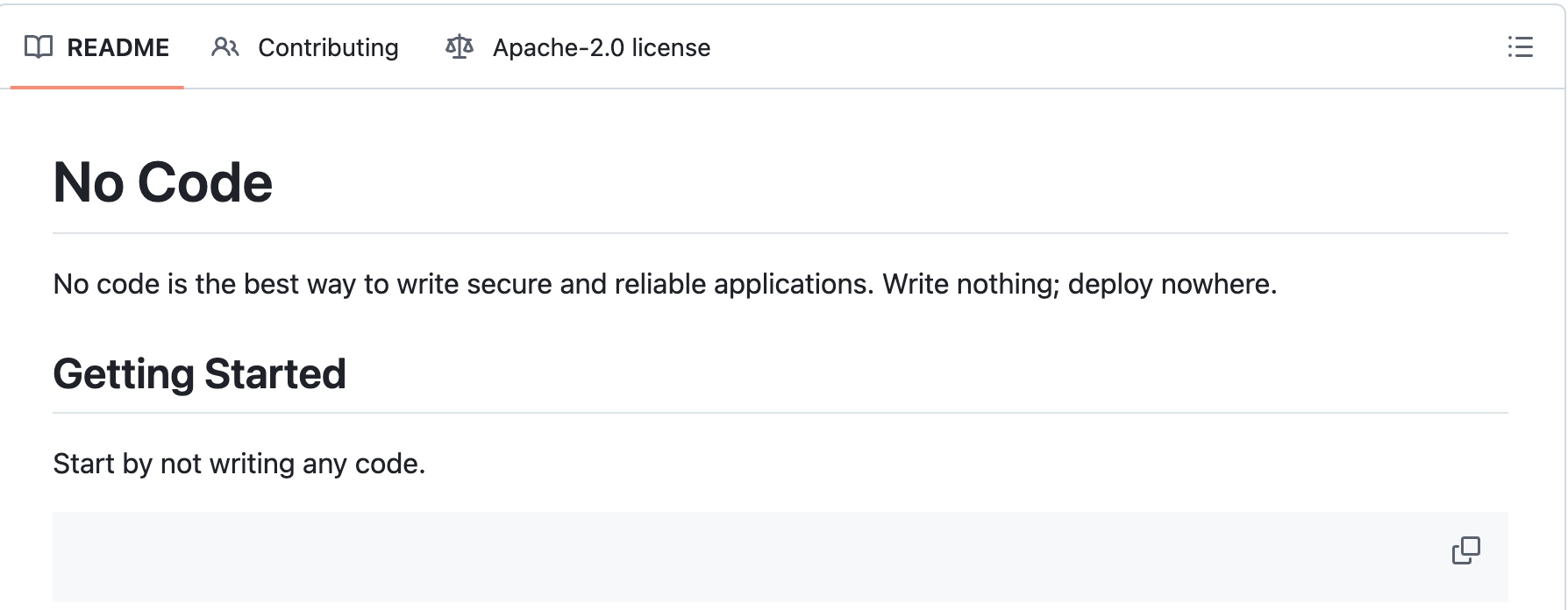This screenshot has width=1568, height=610.
Task: Copy the empty code block contents
Action: (x=1466, y=550)
